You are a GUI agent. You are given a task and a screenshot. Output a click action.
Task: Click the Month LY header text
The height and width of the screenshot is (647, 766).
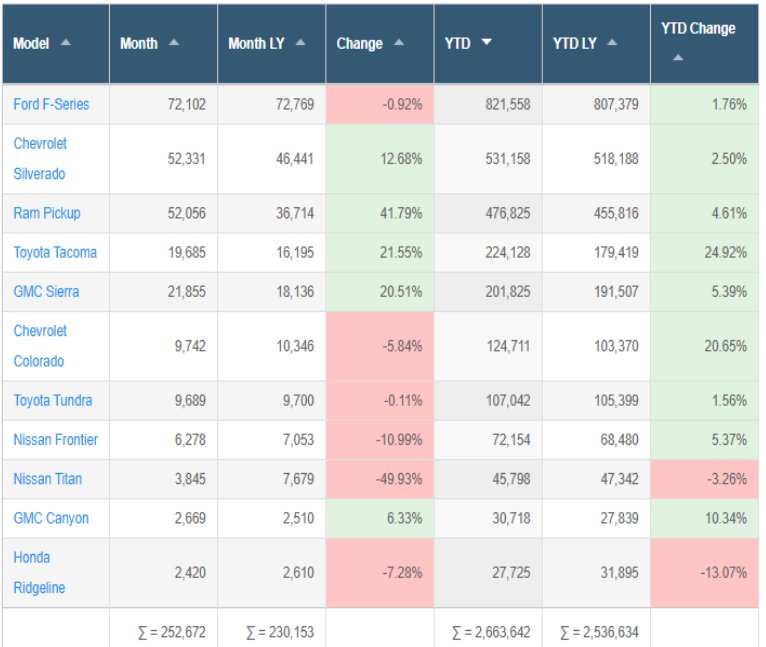[x=256, y=43]
